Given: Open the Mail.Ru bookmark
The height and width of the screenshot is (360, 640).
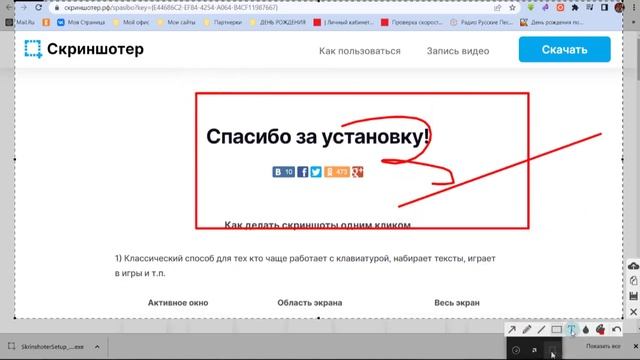Looking at the screenshot, I should pyautogui.click(x=20, y=22).
